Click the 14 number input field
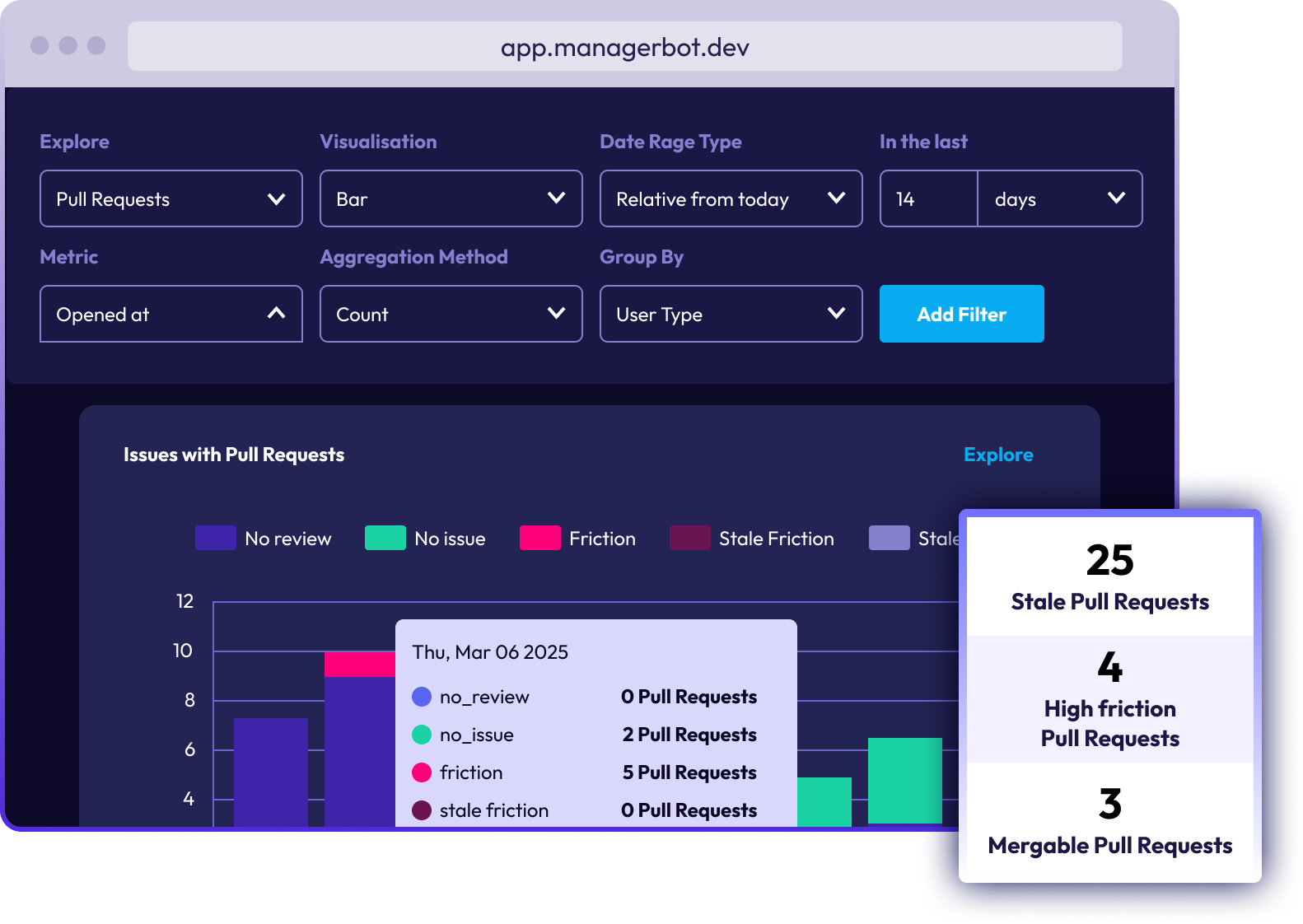1303x924 pixels. 928,198
